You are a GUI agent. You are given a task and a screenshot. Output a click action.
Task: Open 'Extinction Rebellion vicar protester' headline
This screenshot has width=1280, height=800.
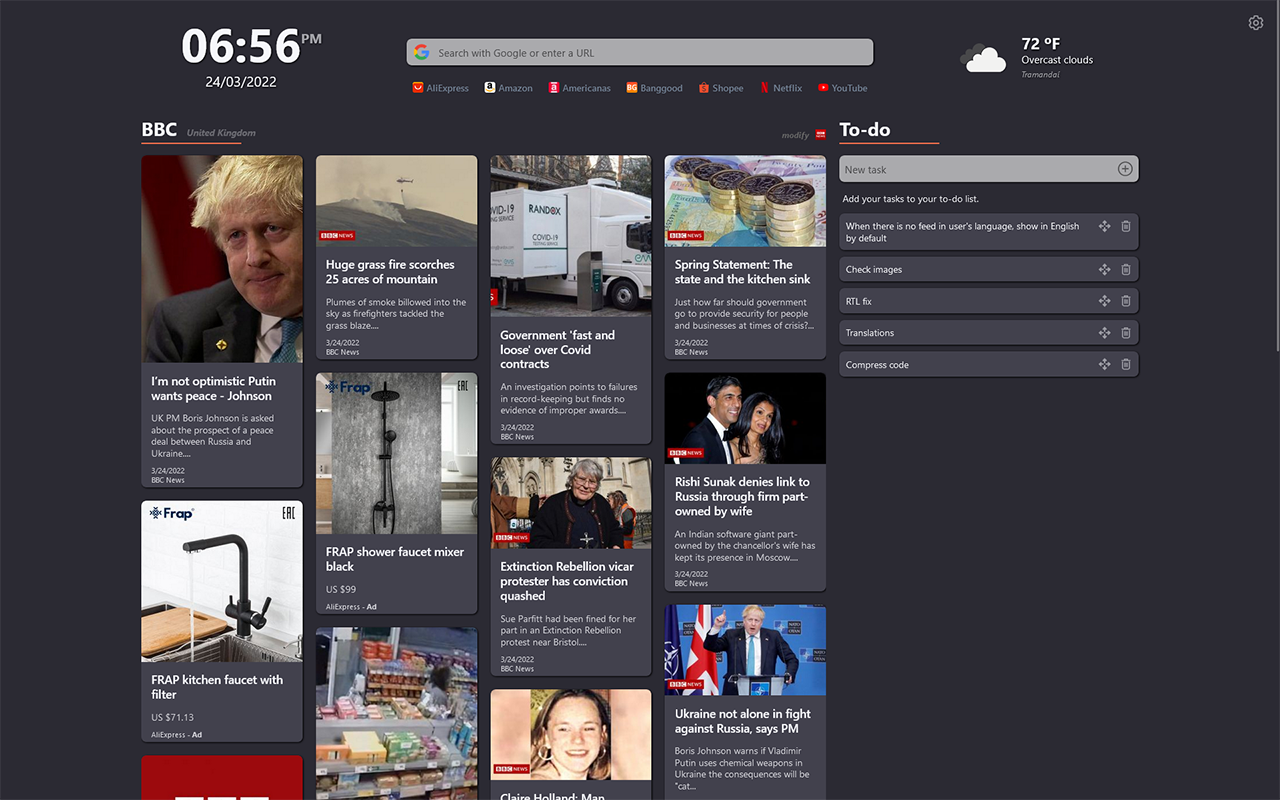coord(567,581)
